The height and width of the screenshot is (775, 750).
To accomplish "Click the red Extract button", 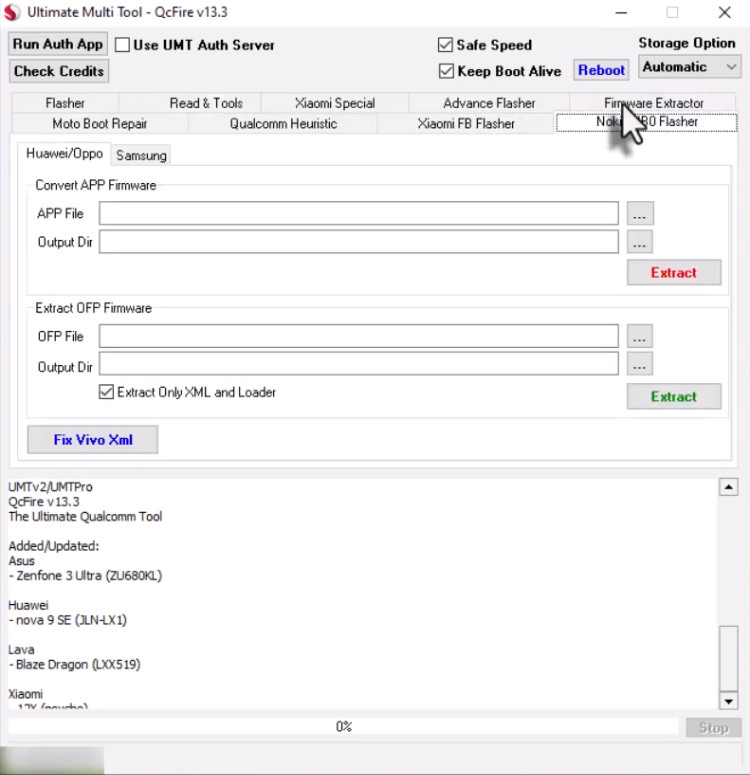I will point(674,272).
